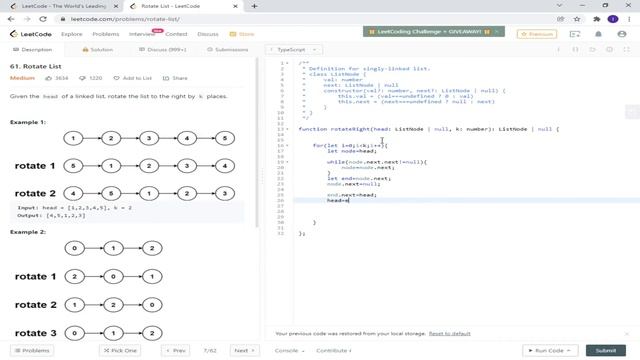Dismiss the LeetCoding Challenge banner

[x=497, y=31]
